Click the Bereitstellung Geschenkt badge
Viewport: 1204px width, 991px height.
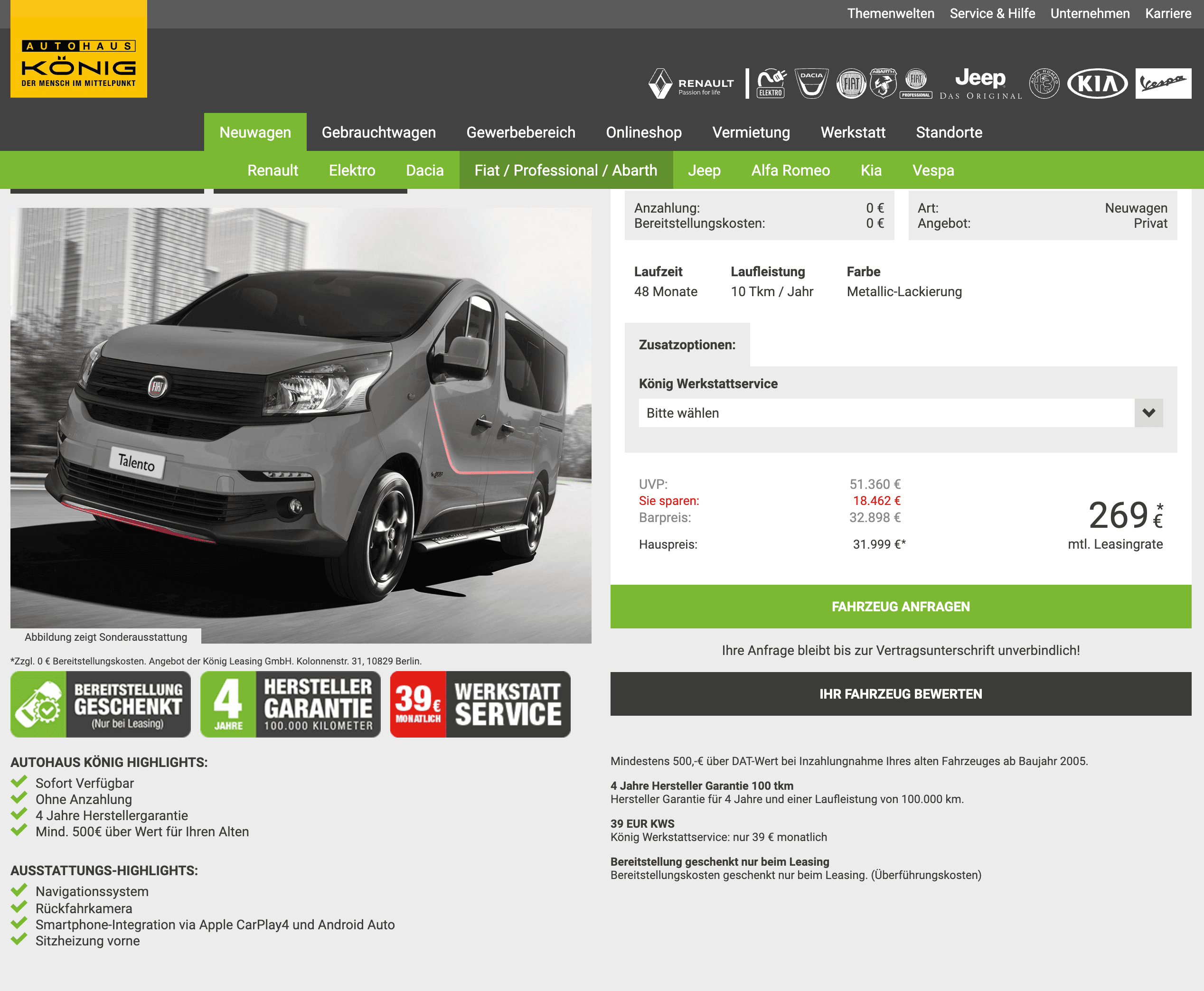coord(101,704)
